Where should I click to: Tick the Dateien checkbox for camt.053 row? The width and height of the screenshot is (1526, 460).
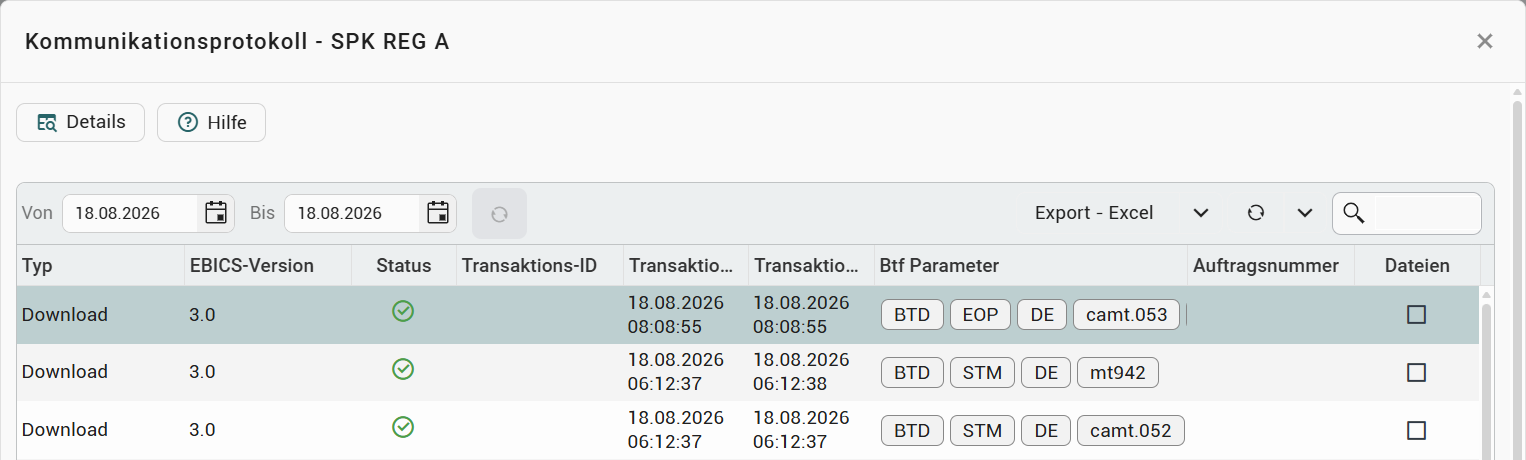pyautogui.click(x=1416, y=314)
